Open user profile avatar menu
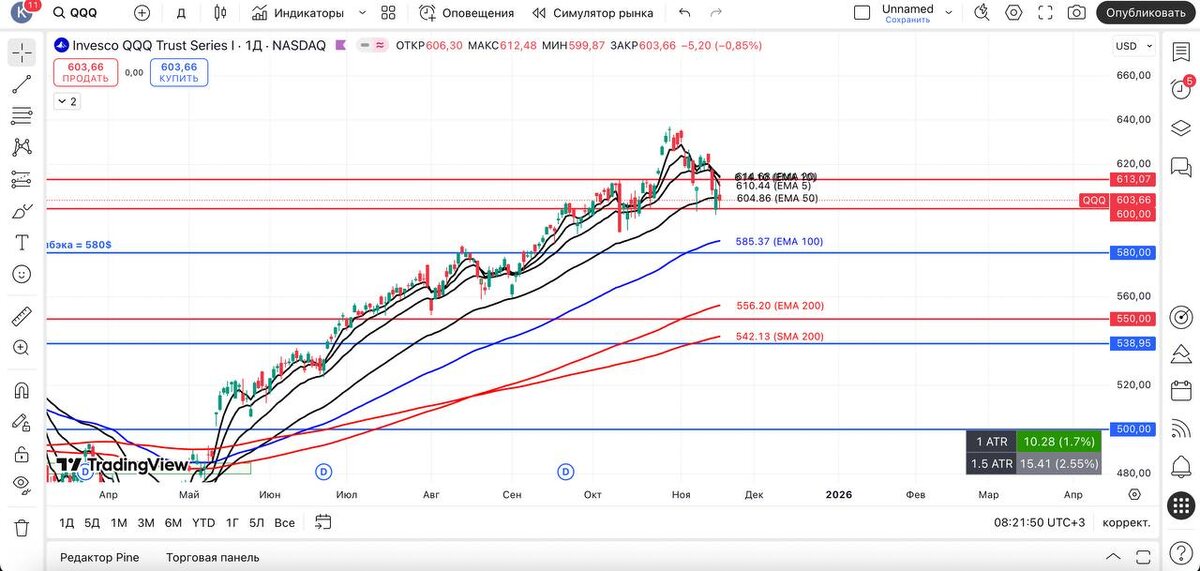The width and height of the screenshot is (1200, 571). pyautogui.click(x=23, y=12)
